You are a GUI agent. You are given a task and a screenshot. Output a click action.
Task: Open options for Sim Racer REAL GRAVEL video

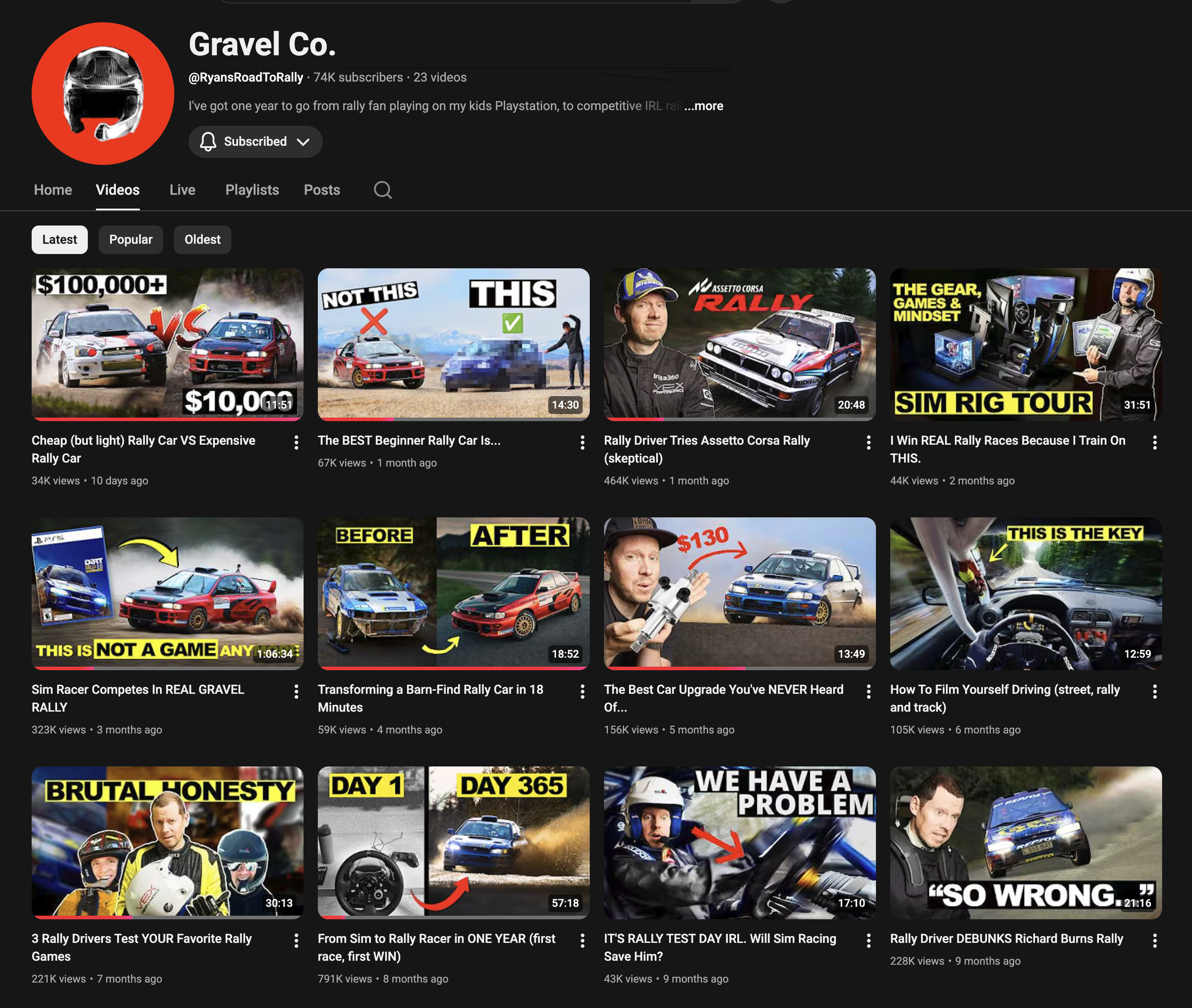point(296,692)
